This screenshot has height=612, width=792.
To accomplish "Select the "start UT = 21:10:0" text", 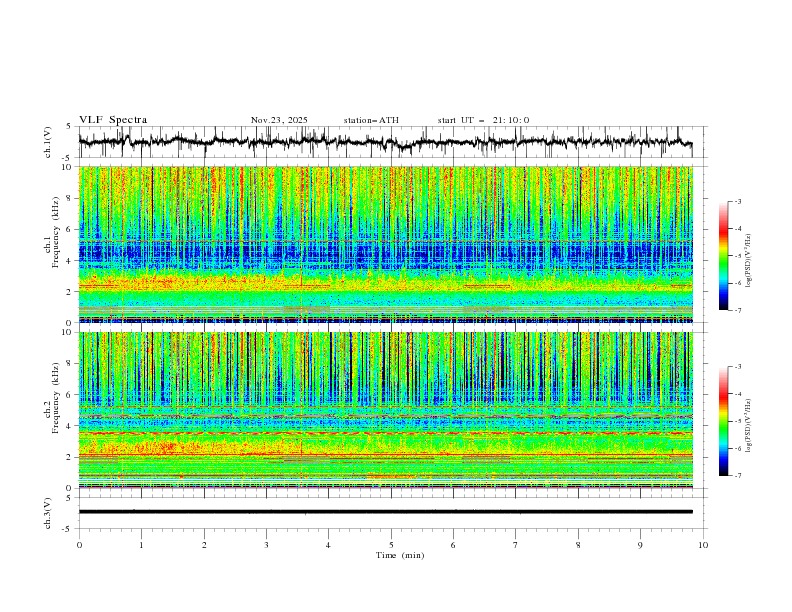I will (x=483, y=120).
